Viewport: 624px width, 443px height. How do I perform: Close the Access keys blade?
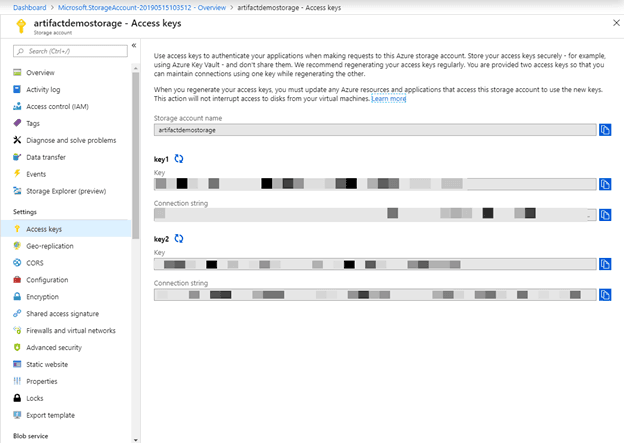click(611, 23)
